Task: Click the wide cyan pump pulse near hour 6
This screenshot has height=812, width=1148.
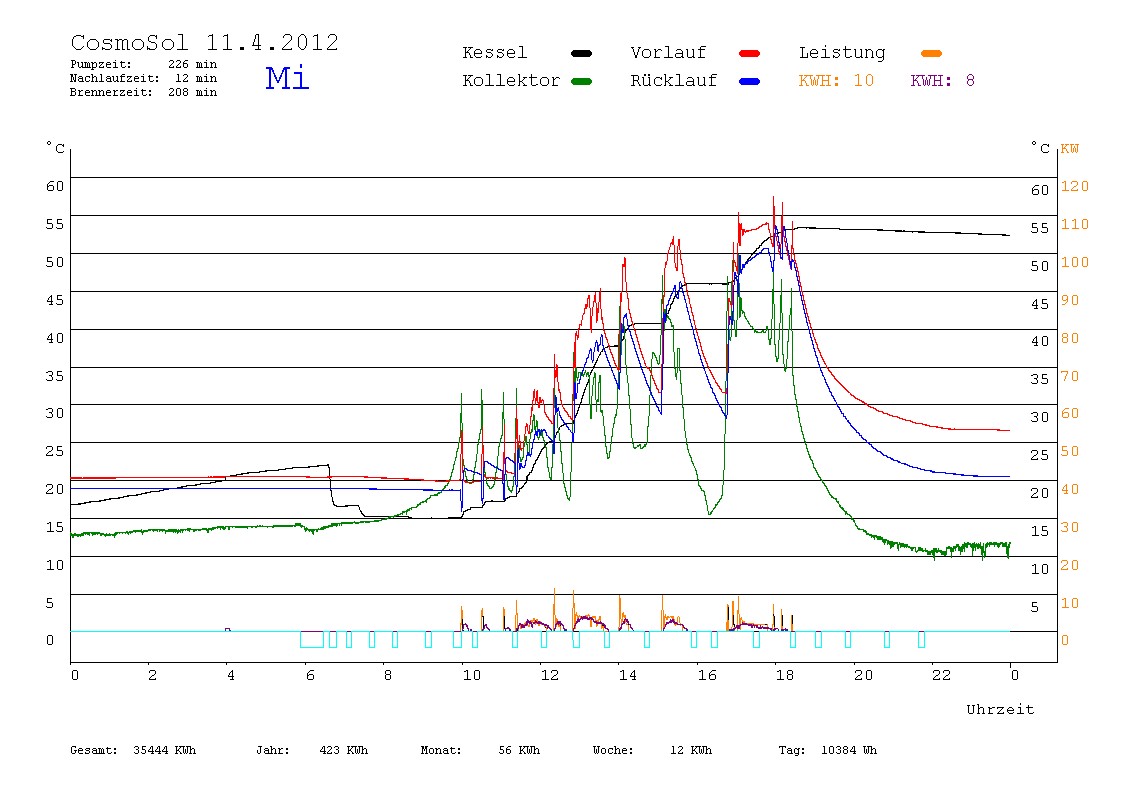Action: (312, 639)
